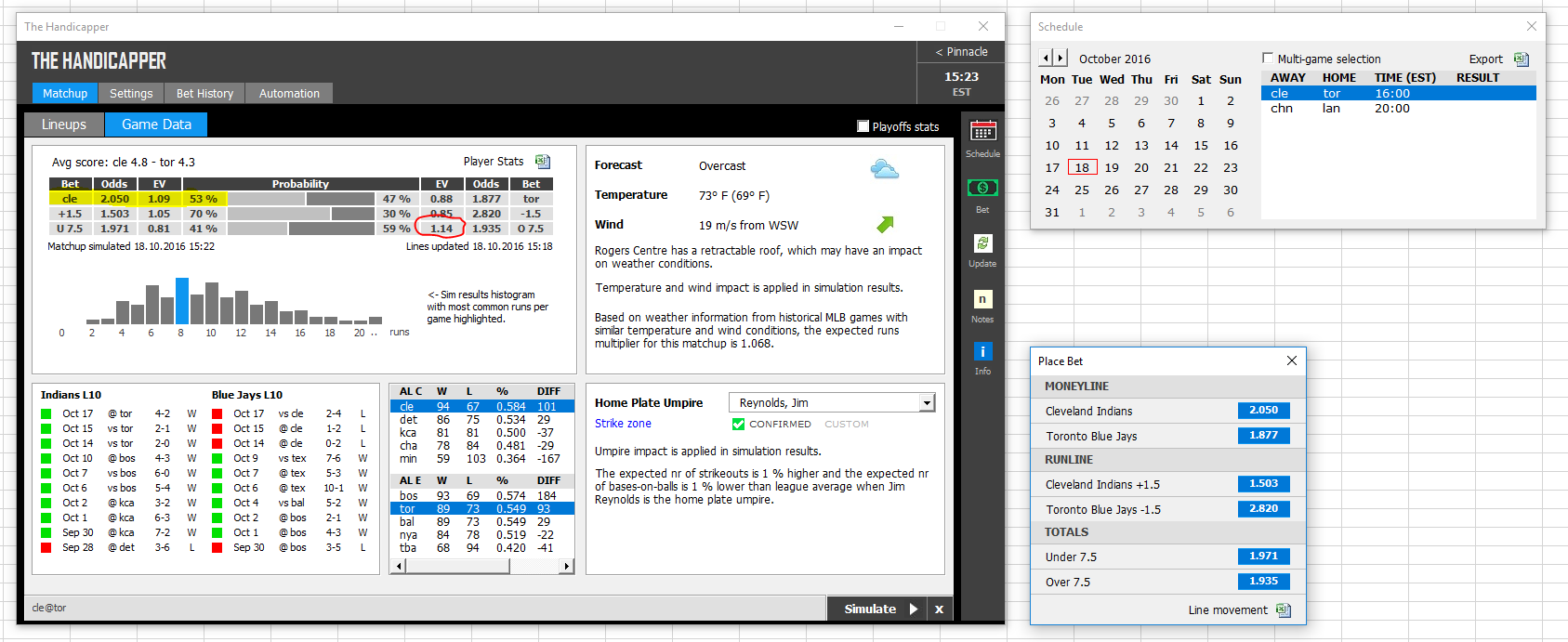Uncheck the umpire CONFIRMED checkbox

coord(738,424)
